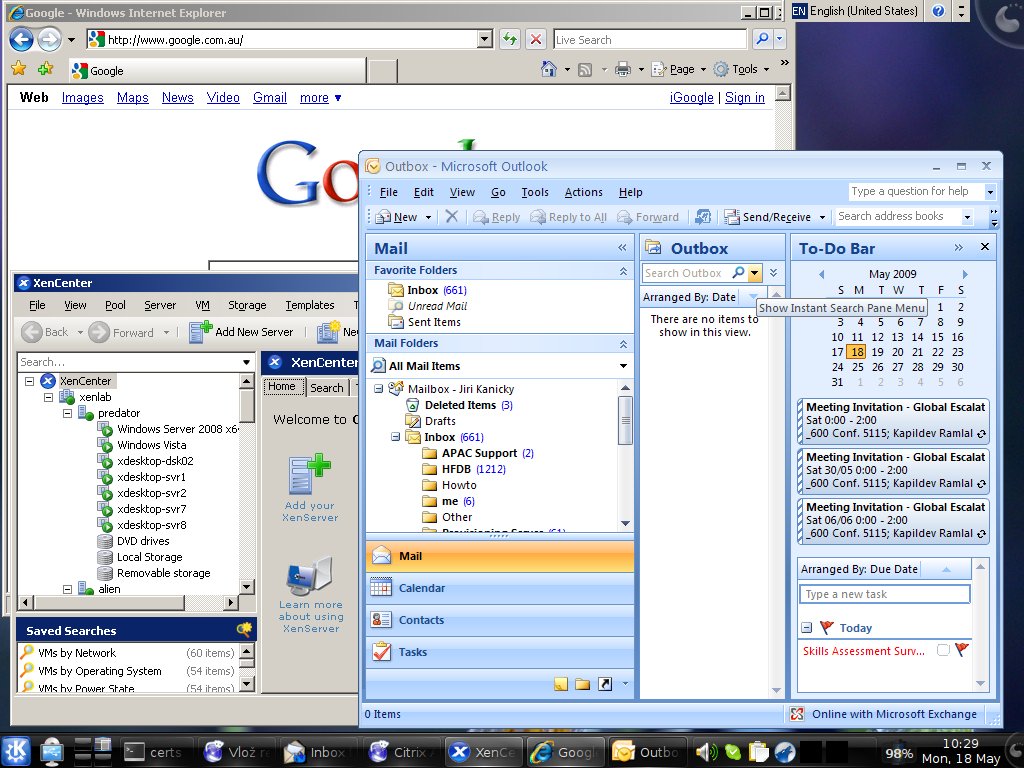
Task: Click Add to Favorites icon in IE
Action: [45, 69]
